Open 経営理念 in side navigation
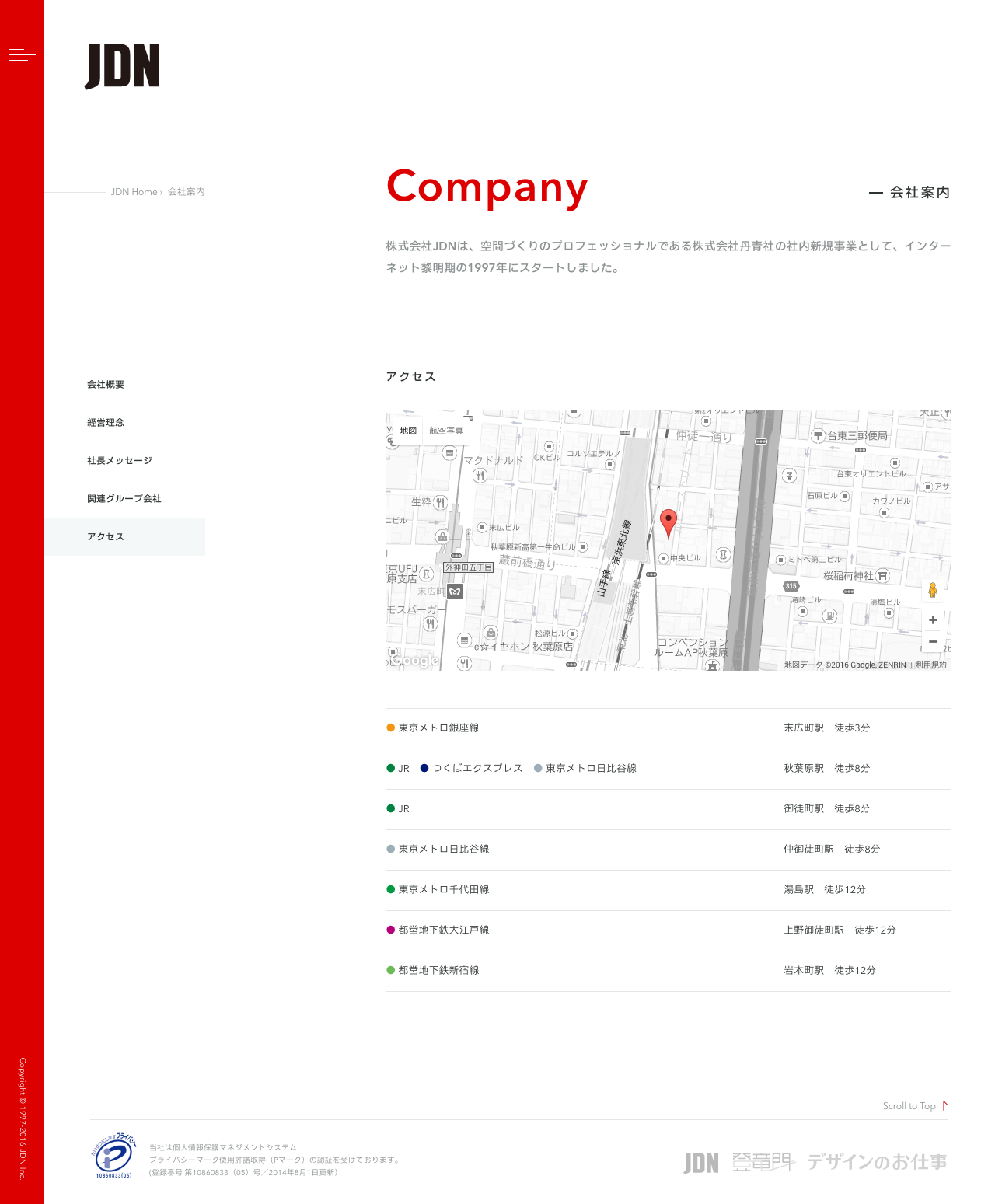Screen dimensions: 995x1204 [x=106, y=423]
